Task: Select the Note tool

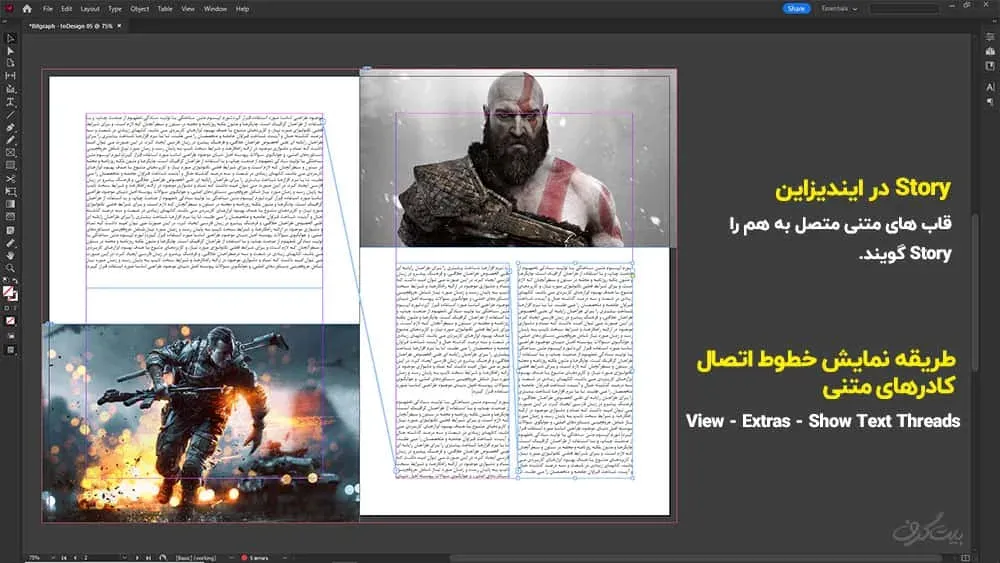Action: point(10,230)
